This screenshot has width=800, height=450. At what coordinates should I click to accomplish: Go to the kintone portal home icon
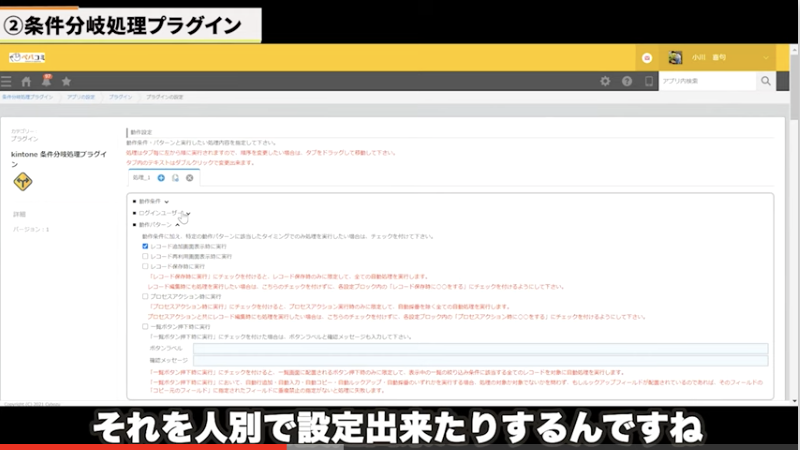coord(26,81)
